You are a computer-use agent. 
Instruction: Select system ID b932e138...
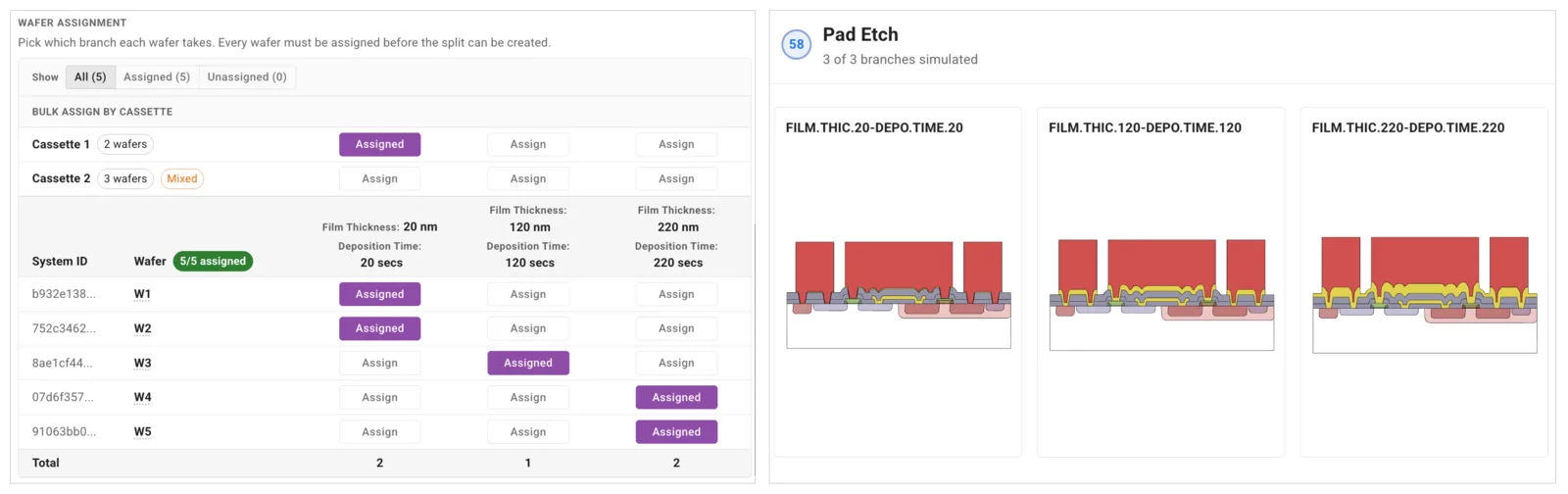coord(64,294)
